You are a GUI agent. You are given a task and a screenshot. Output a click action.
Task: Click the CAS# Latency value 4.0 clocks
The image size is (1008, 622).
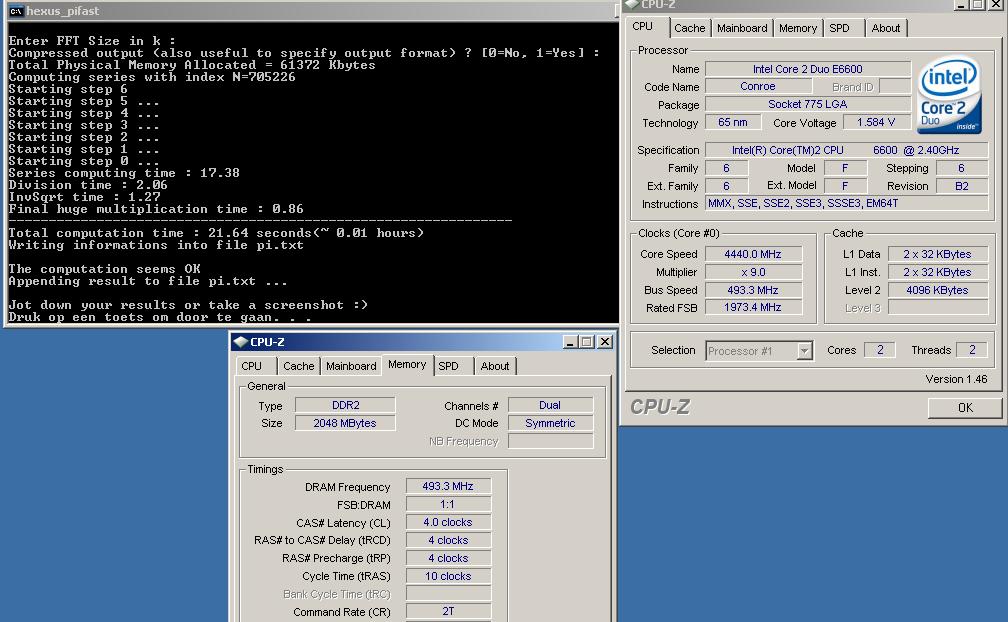pos(448,522)
